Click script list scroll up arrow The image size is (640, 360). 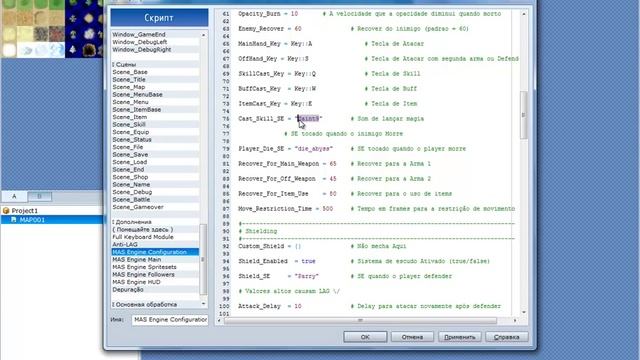[x=203, y=35]
